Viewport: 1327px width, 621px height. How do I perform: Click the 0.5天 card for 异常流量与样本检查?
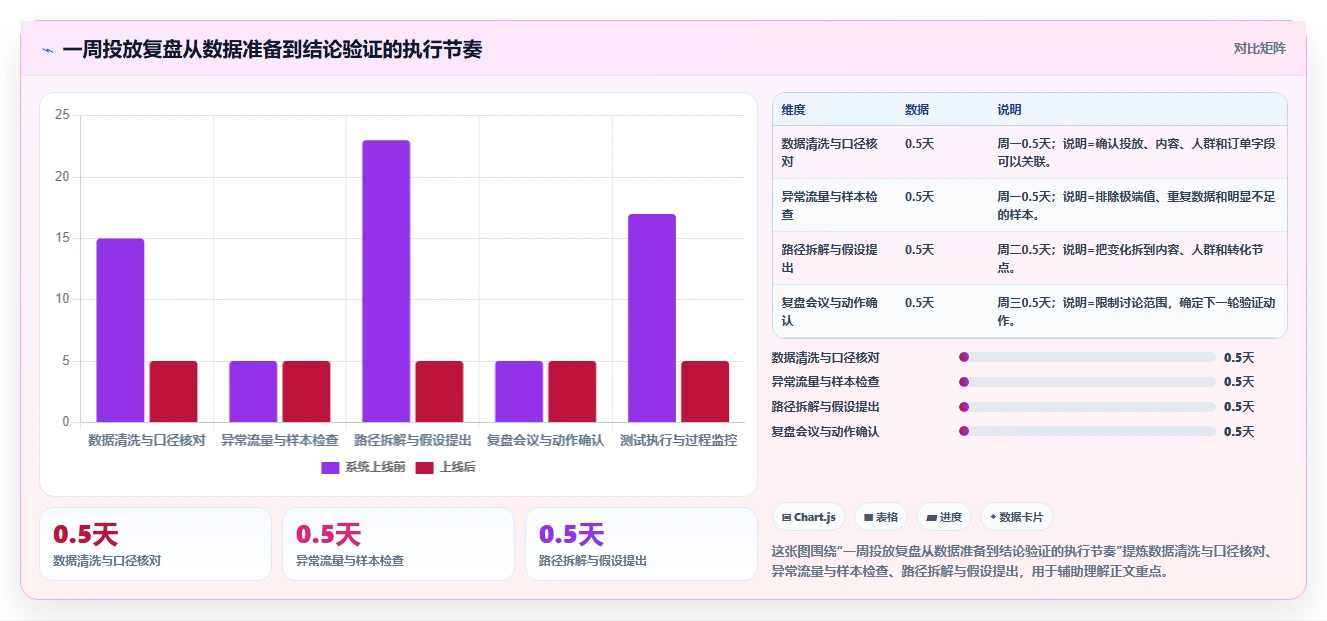click(398, 544)
